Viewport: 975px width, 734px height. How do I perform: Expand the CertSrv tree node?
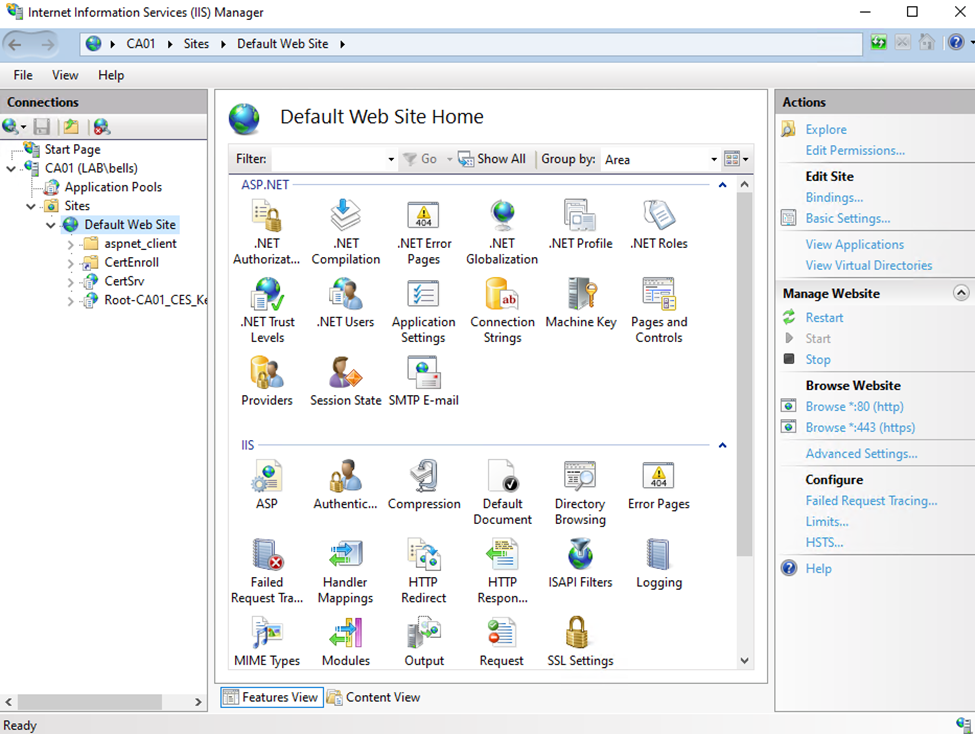click(x=71, y=282)
